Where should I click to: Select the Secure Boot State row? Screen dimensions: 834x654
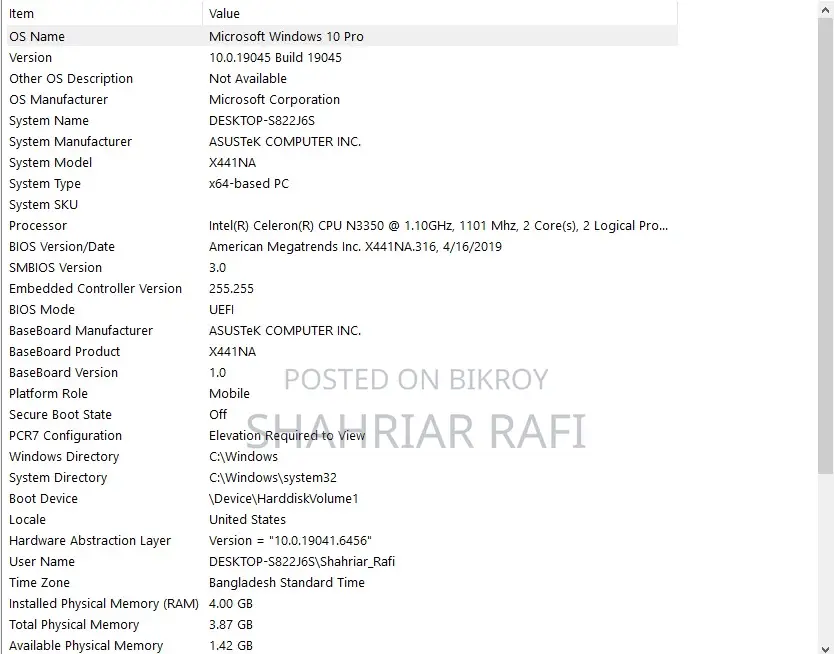coord(341,414)
